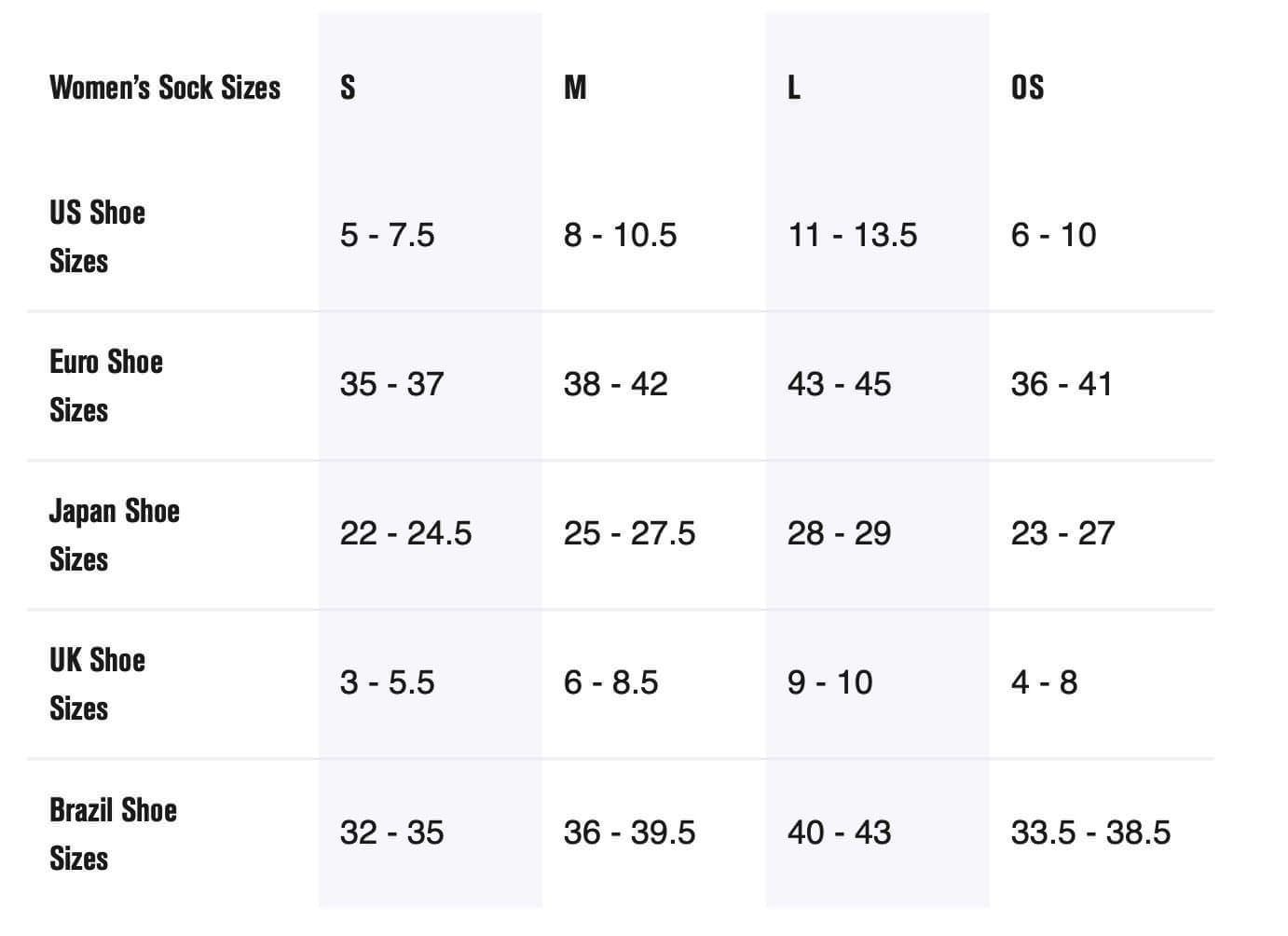Select the L size column header
Viewport: 1288px width, 936px height.
click(x=794, y=88)
